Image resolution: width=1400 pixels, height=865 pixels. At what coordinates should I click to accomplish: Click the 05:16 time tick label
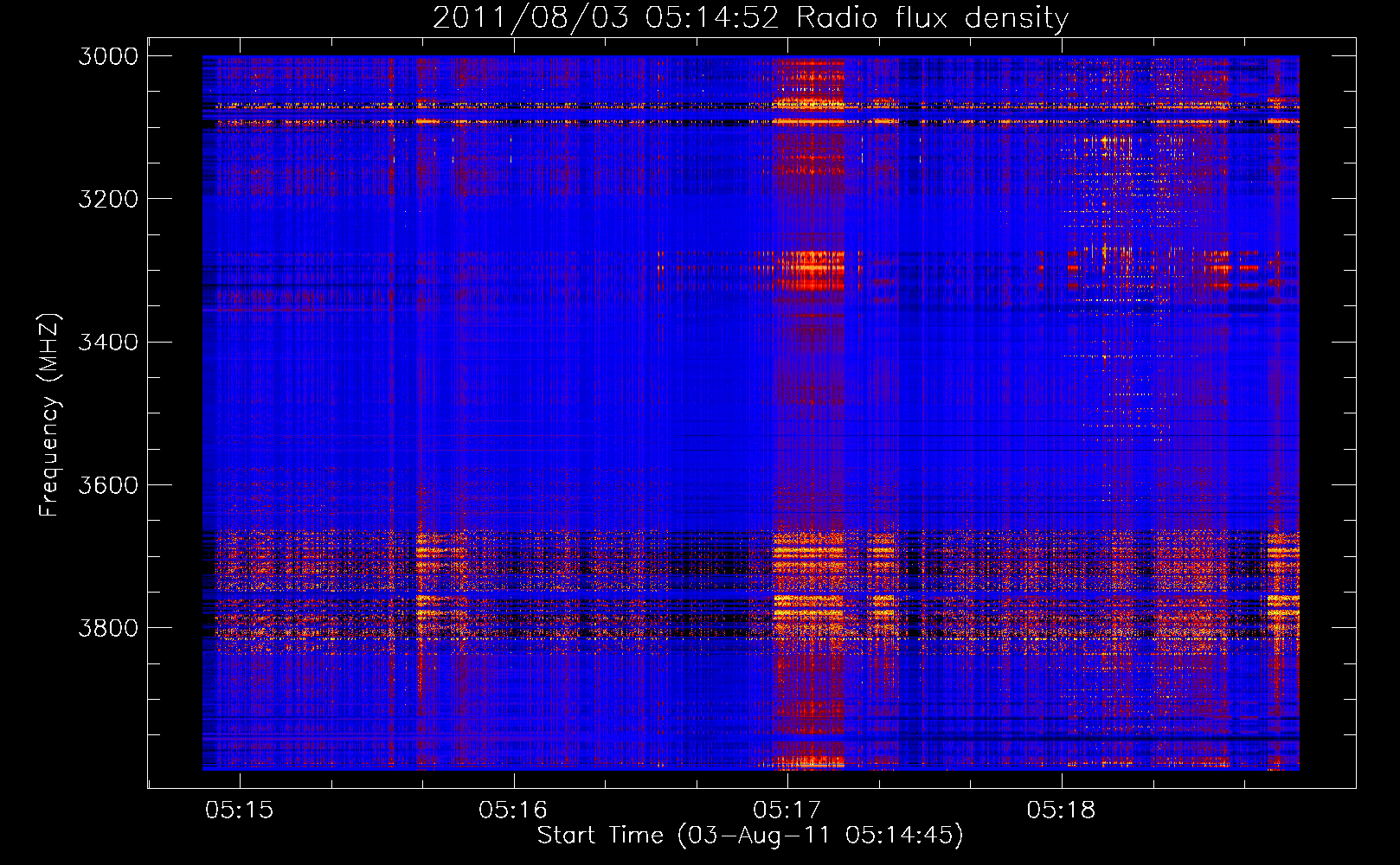pyautogui.click(x=513, y=810)
